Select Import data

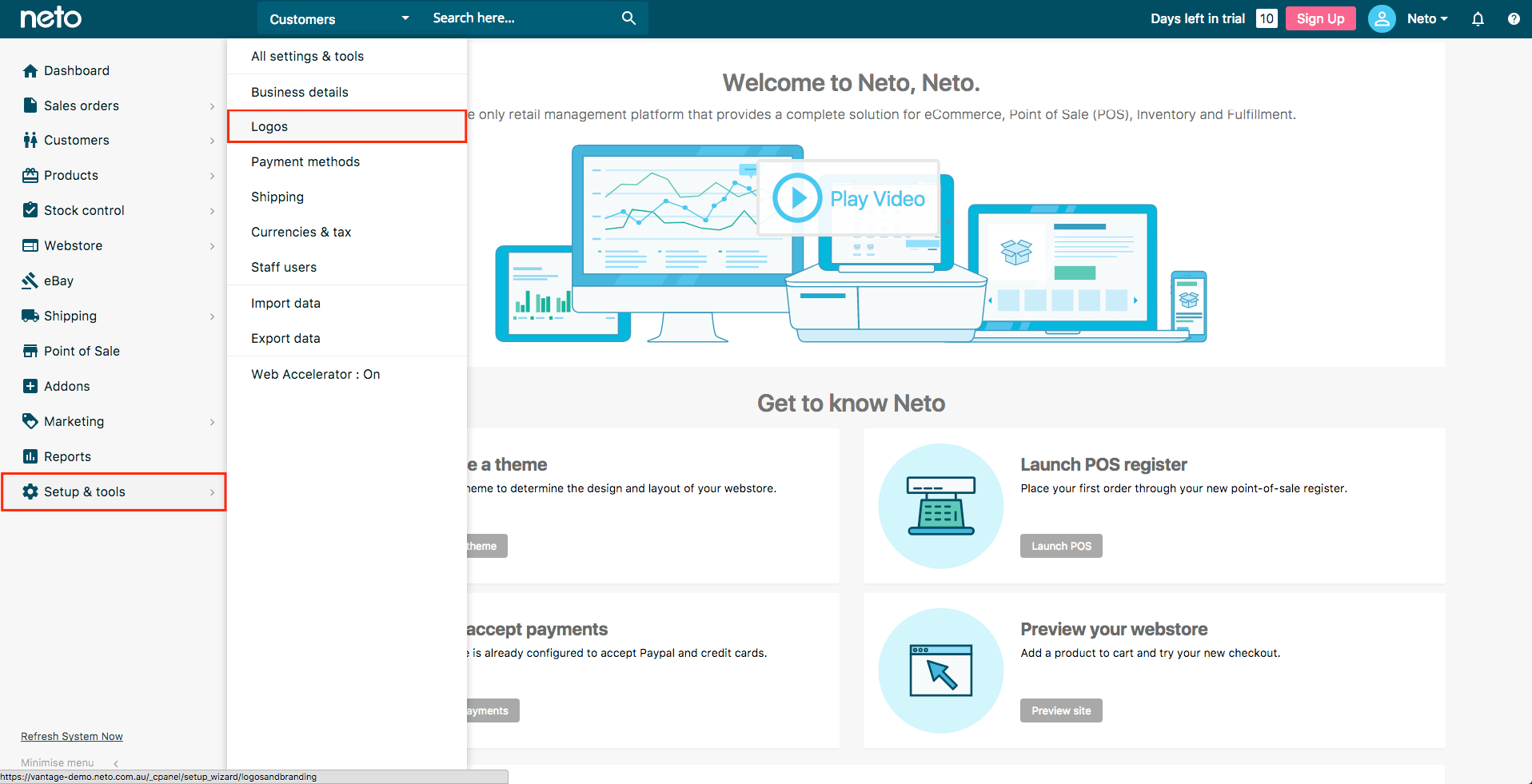click(x=347, y=303)
